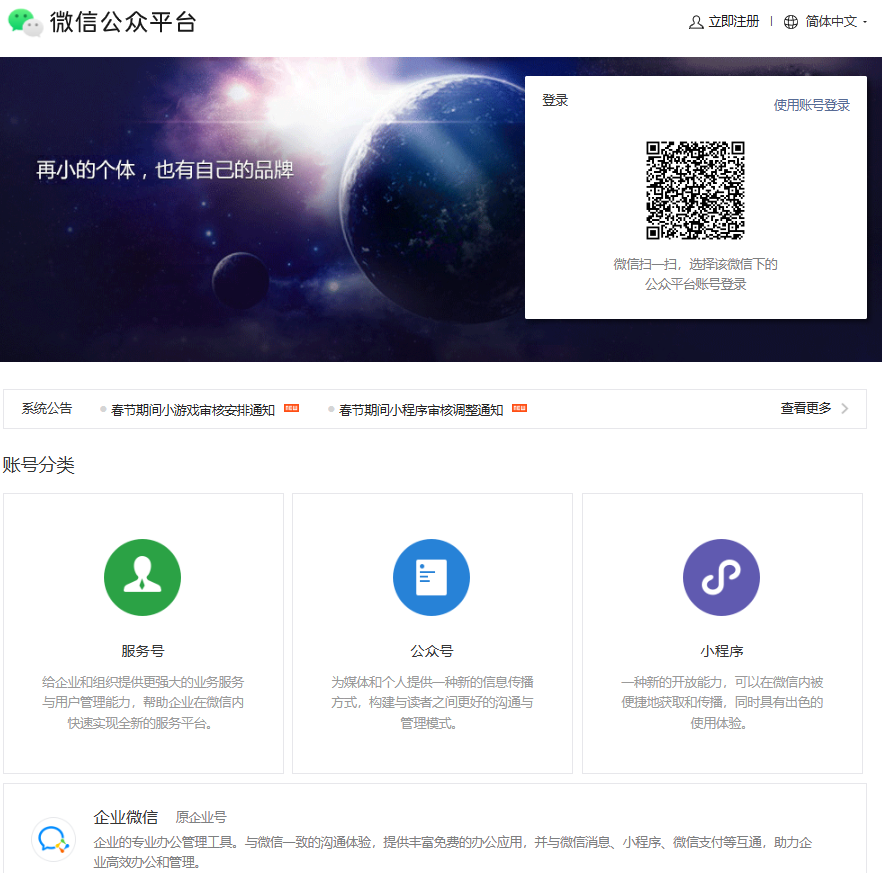Screen dimensions: 882x873
Task: Expand the 简体中文 language dropdown
Action: [836, 22]
